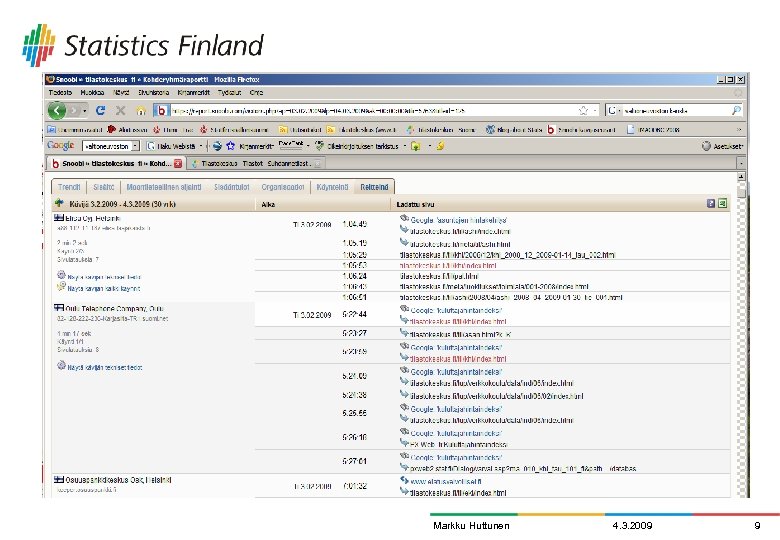Viewport: 780px width, 540px height.
Task: Click the Kirjanmerkit button on Google toolbar
Action: [251, 146]
